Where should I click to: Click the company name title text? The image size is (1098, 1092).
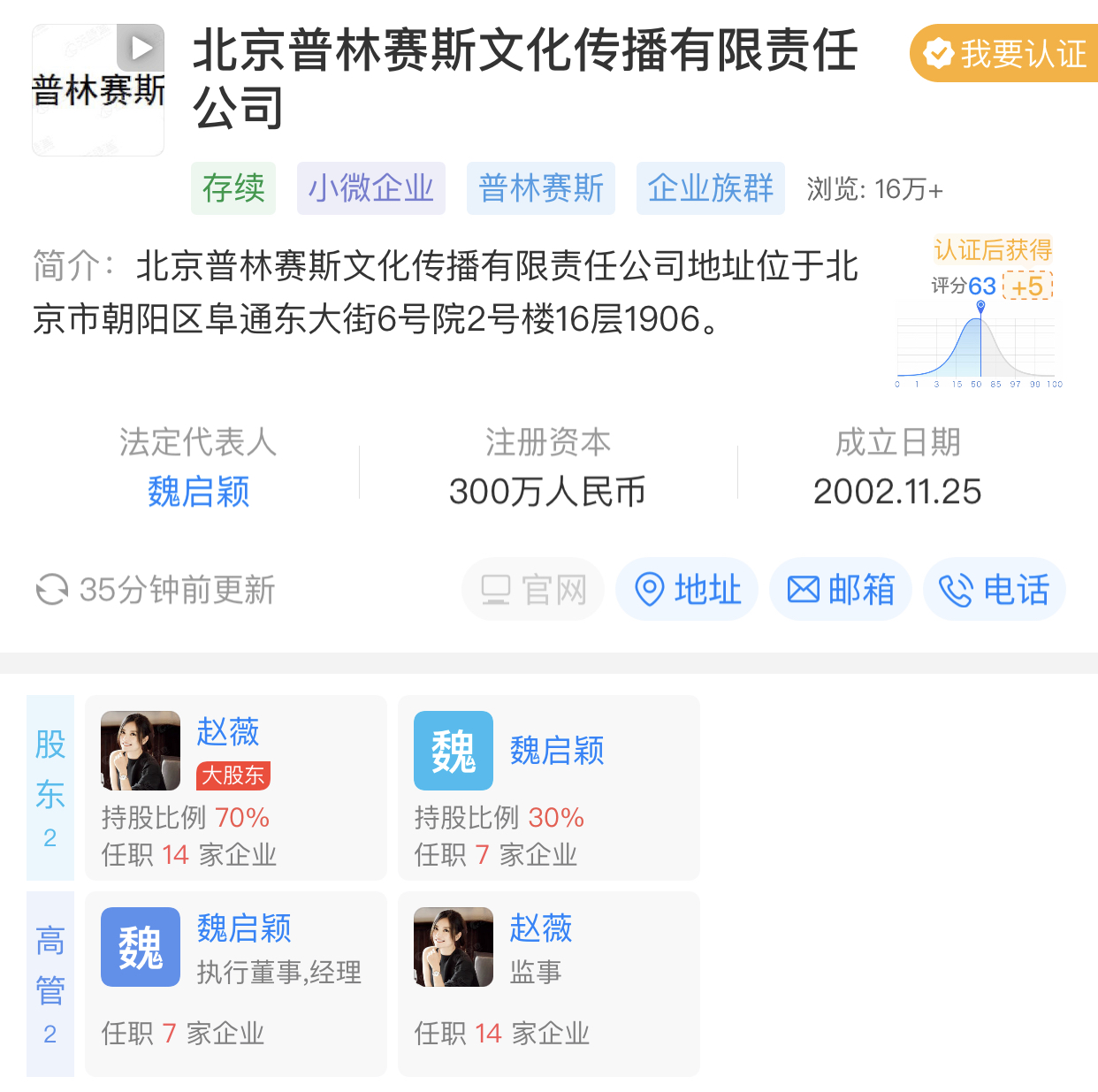526,78
